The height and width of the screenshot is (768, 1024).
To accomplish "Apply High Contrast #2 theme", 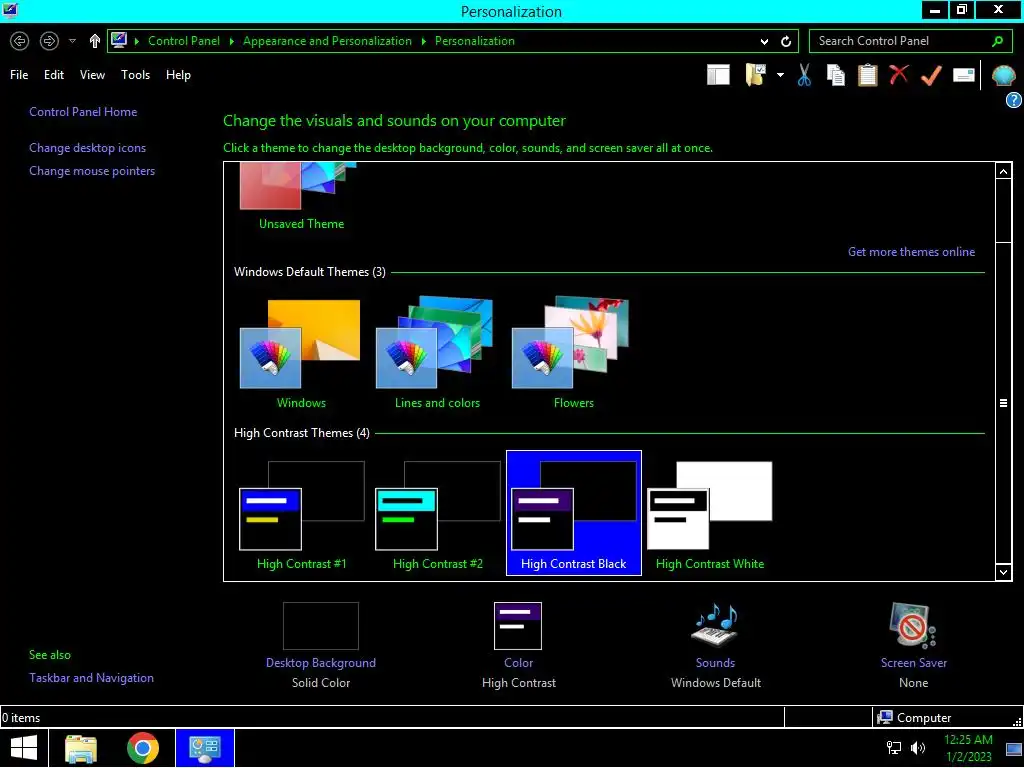I will (x=438, y=515).
